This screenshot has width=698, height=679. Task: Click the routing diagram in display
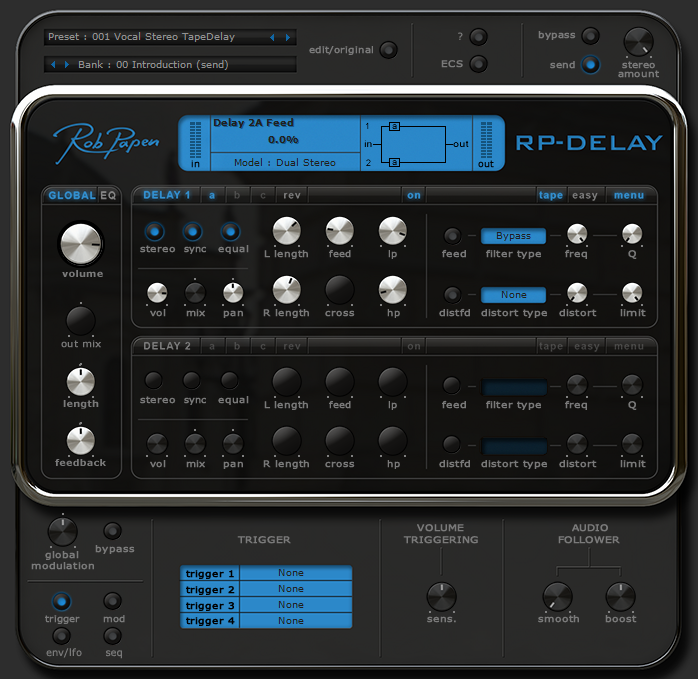(416, 143)
